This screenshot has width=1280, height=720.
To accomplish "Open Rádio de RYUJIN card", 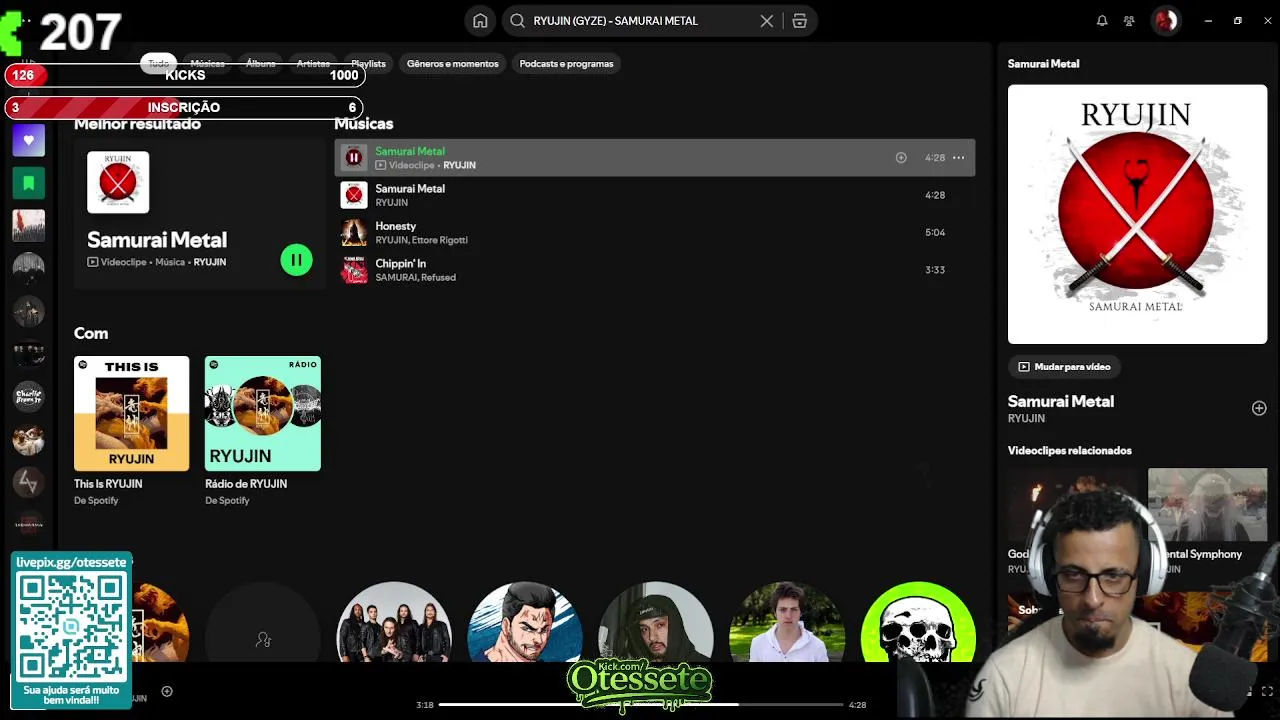I will (262, 430).
